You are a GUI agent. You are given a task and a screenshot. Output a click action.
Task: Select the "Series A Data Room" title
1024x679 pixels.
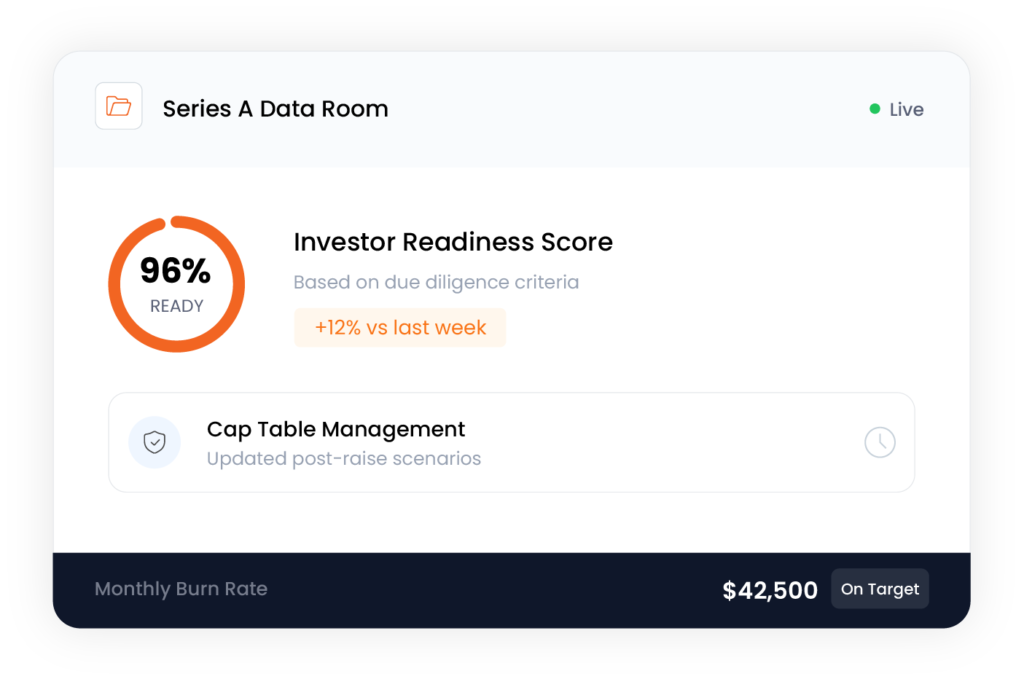275,109
